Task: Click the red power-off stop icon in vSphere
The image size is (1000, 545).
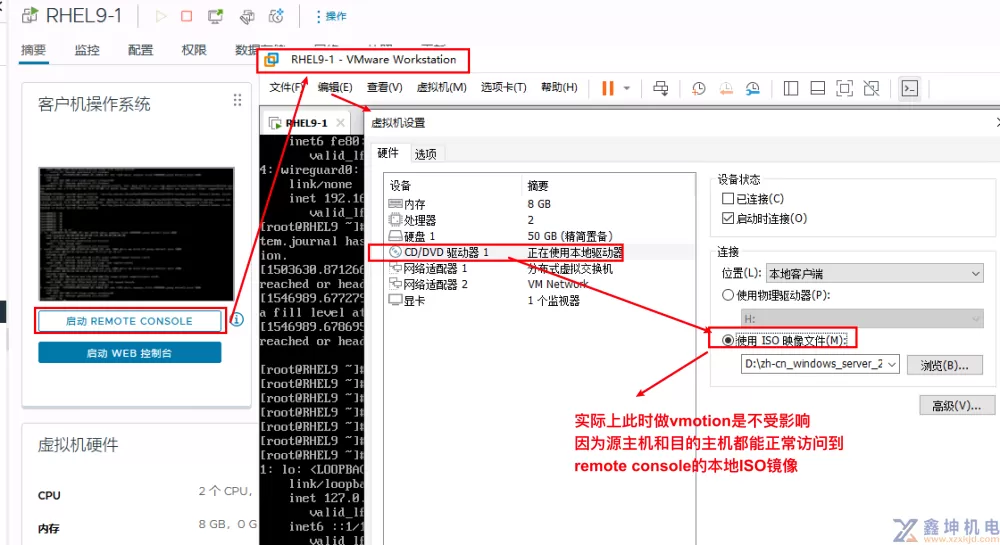Action: pyautogui.click(x=186, y=16)
